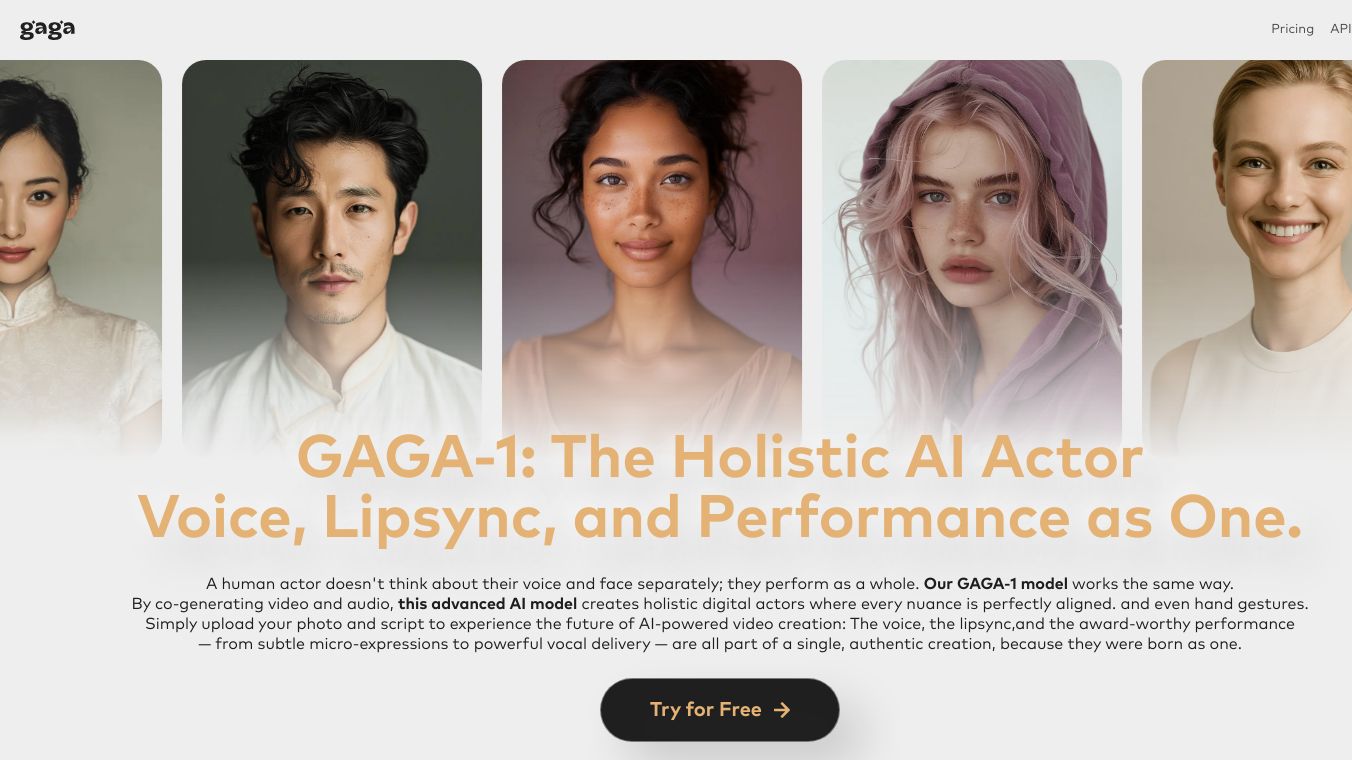
Task: Click the line 'Simply upload your photo and script'
Action: pos(720,624)
